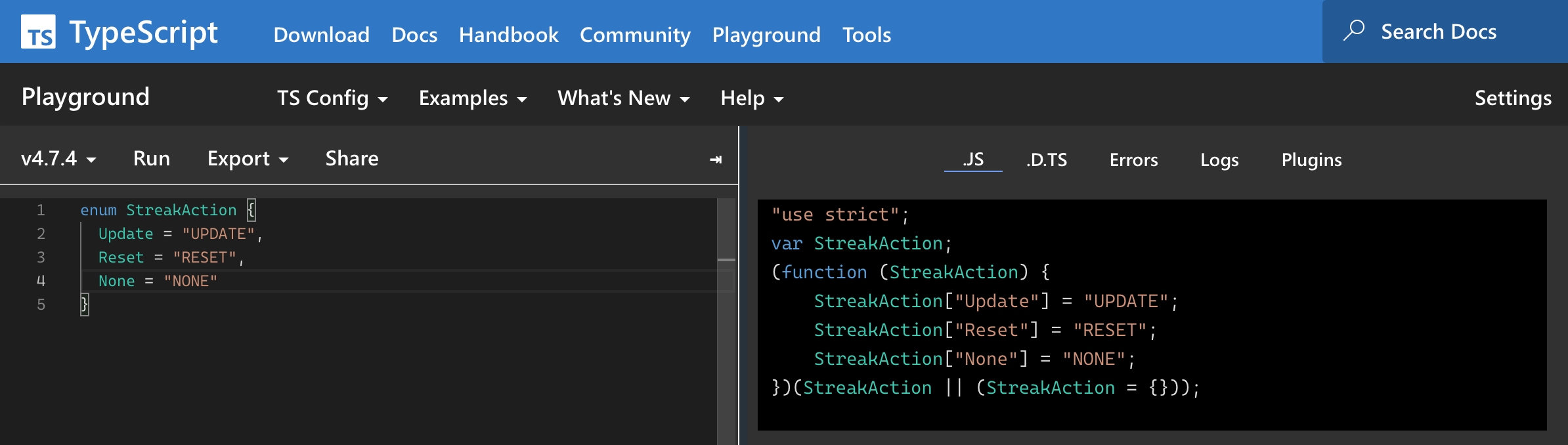View the Logs tab

click(1219, 160)
